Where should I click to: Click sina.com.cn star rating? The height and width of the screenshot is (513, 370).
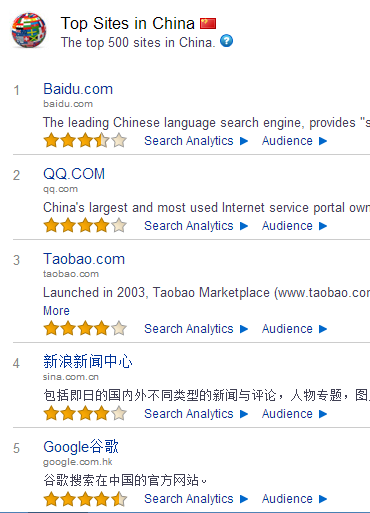[85, 413]
